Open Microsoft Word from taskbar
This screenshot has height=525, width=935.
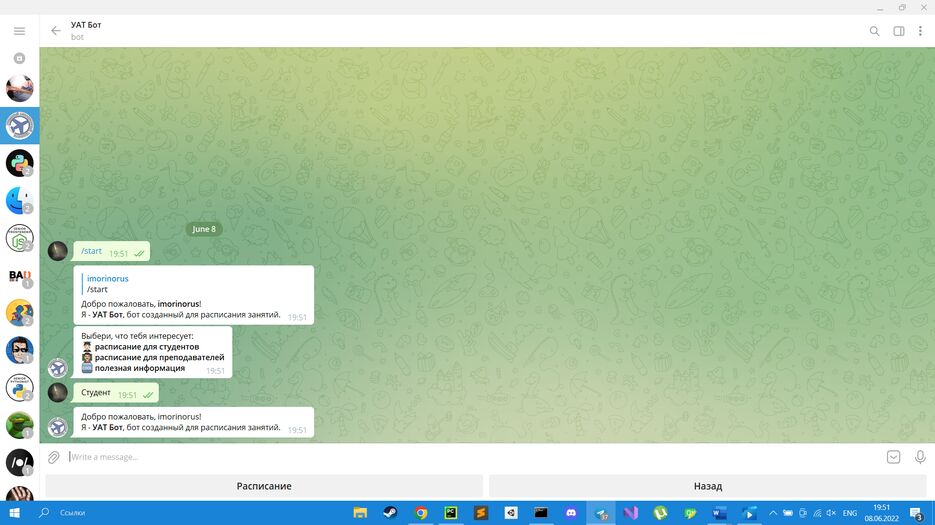(x=720, y=513)
